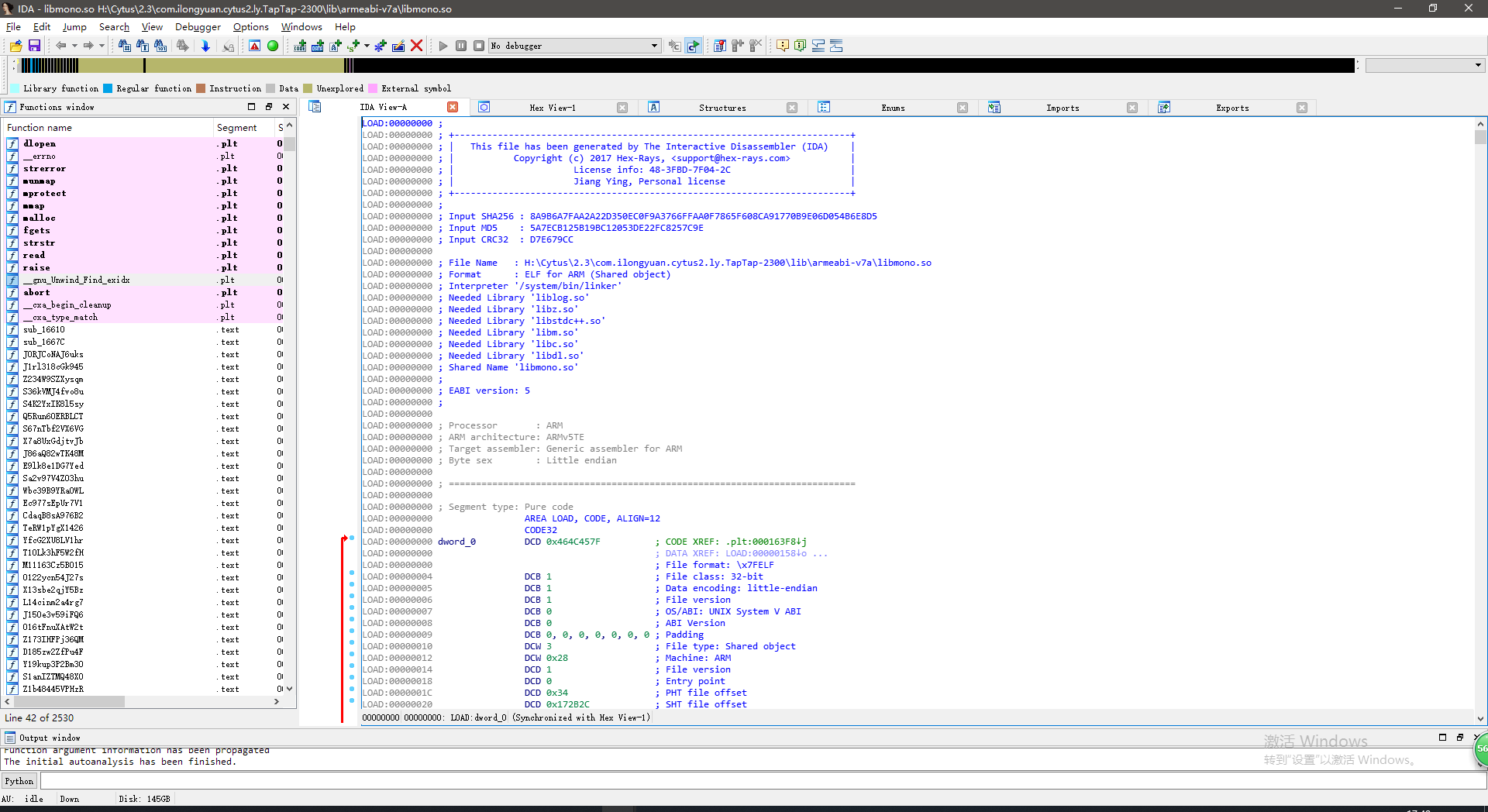Switch to the Imports tab
Image resolution: width=1488 pixels, height=812 pixels.
pos(1062,108)
